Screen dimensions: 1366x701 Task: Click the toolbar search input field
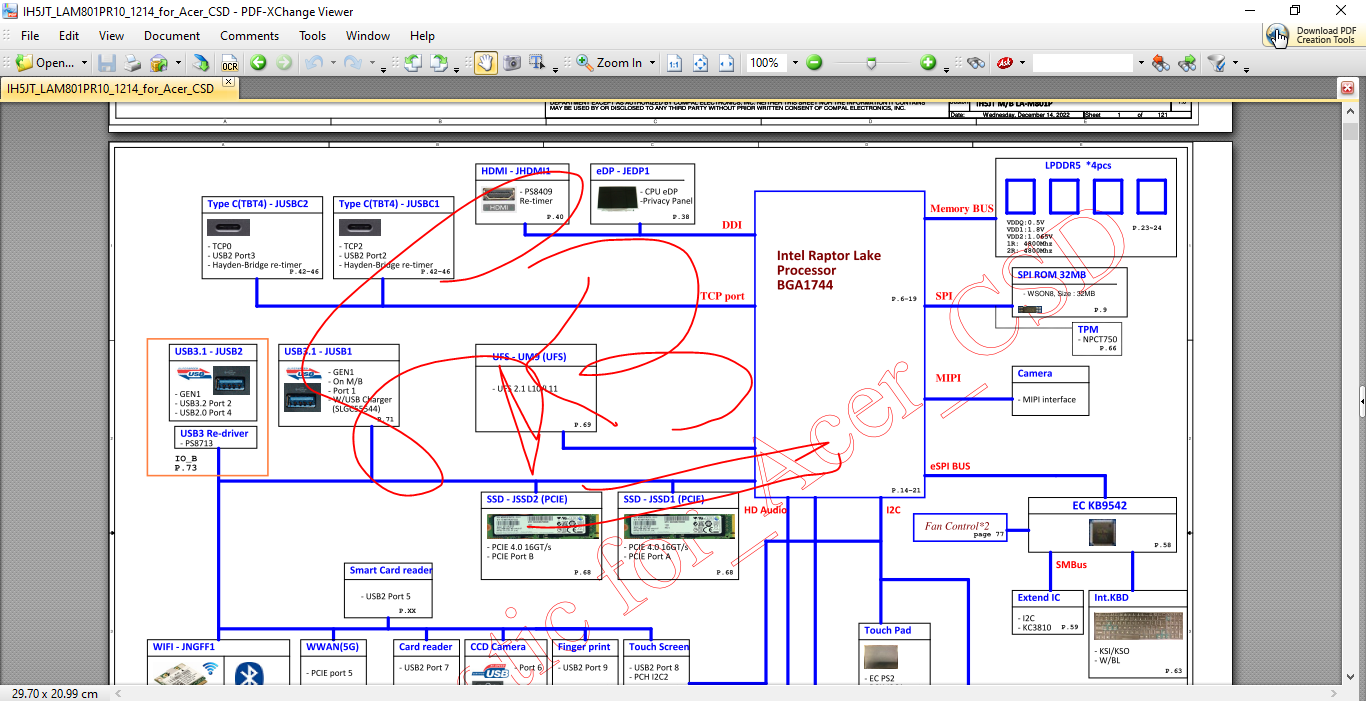pos(1083,62)
